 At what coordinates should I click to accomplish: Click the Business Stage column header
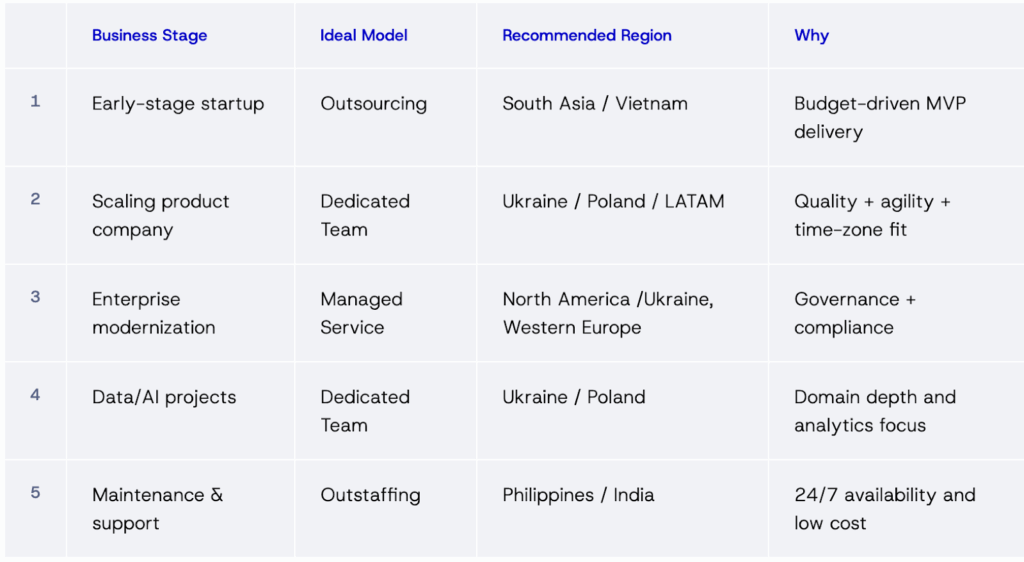coord(149,35)
